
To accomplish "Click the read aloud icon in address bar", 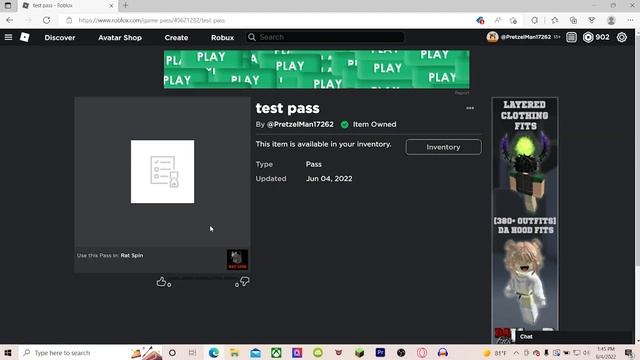I will click(x=498, y=20).
